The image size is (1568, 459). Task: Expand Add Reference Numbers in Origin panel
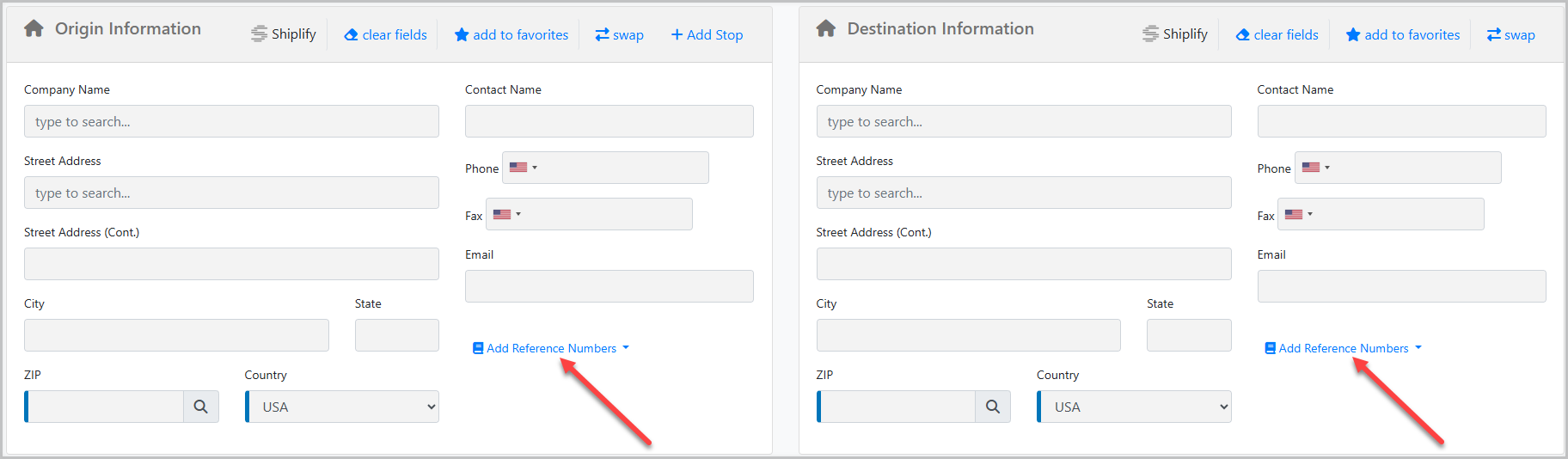(551, 348)
